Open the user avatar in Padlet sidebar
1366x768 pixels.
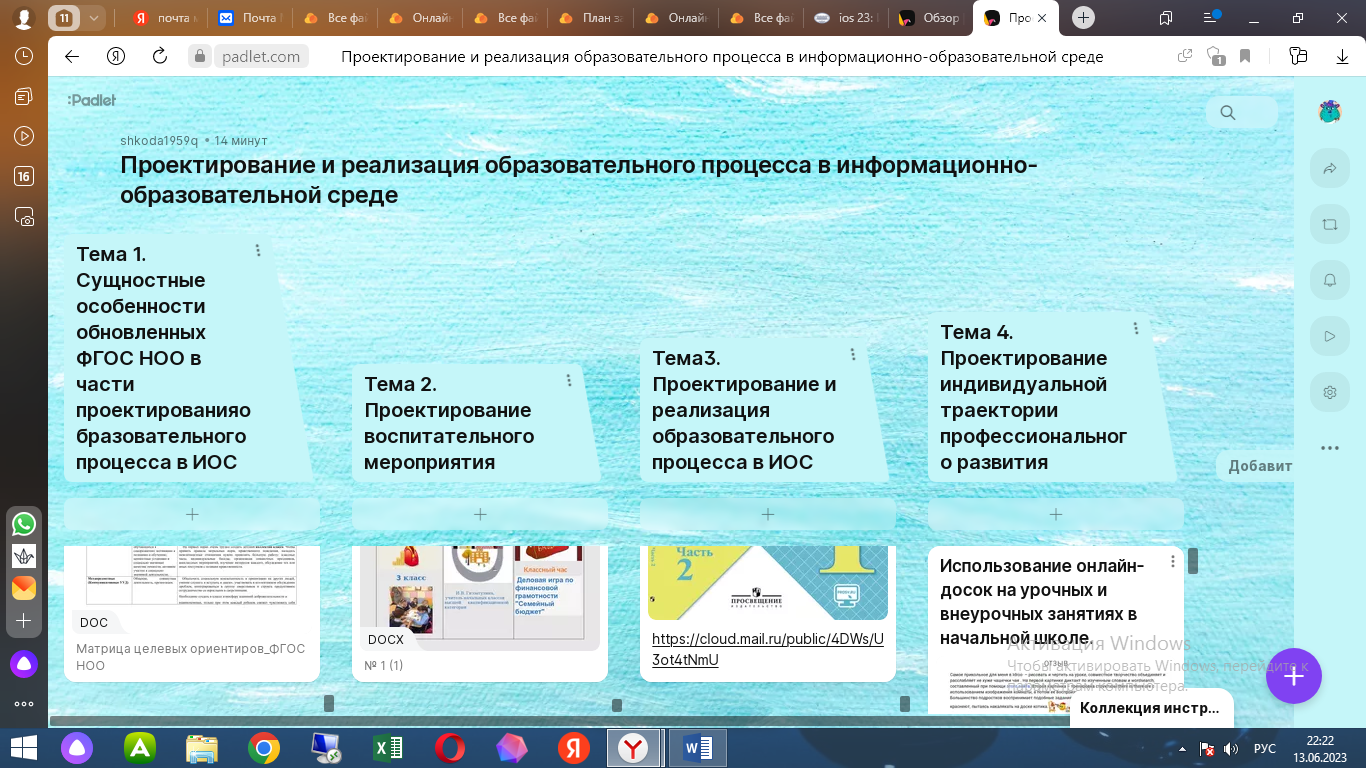click(1329, 112)
